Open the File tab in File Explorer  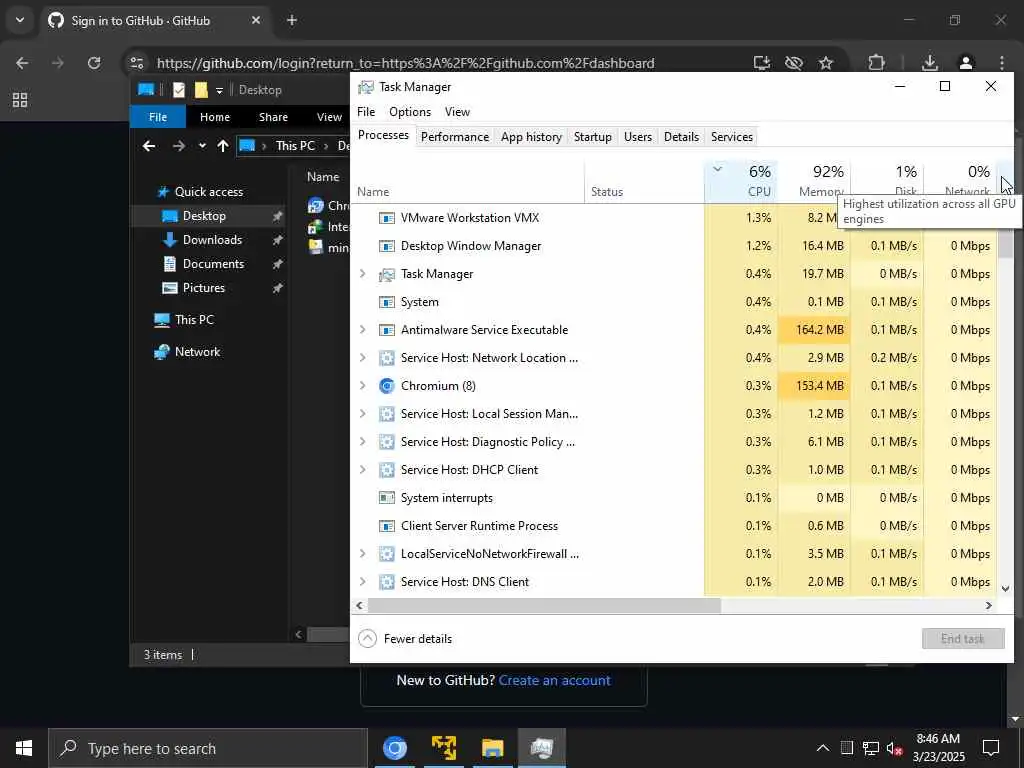point(157,117)
